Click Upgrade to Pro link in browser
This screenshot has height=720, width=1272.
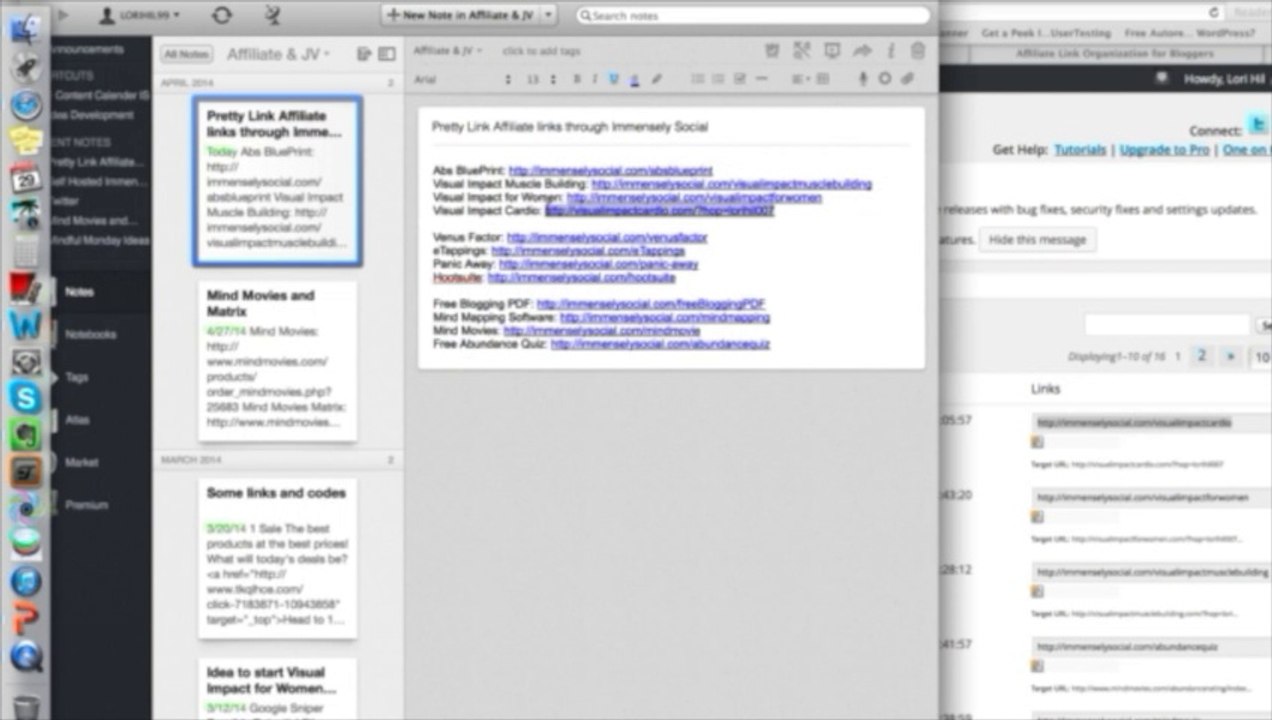1165,150
